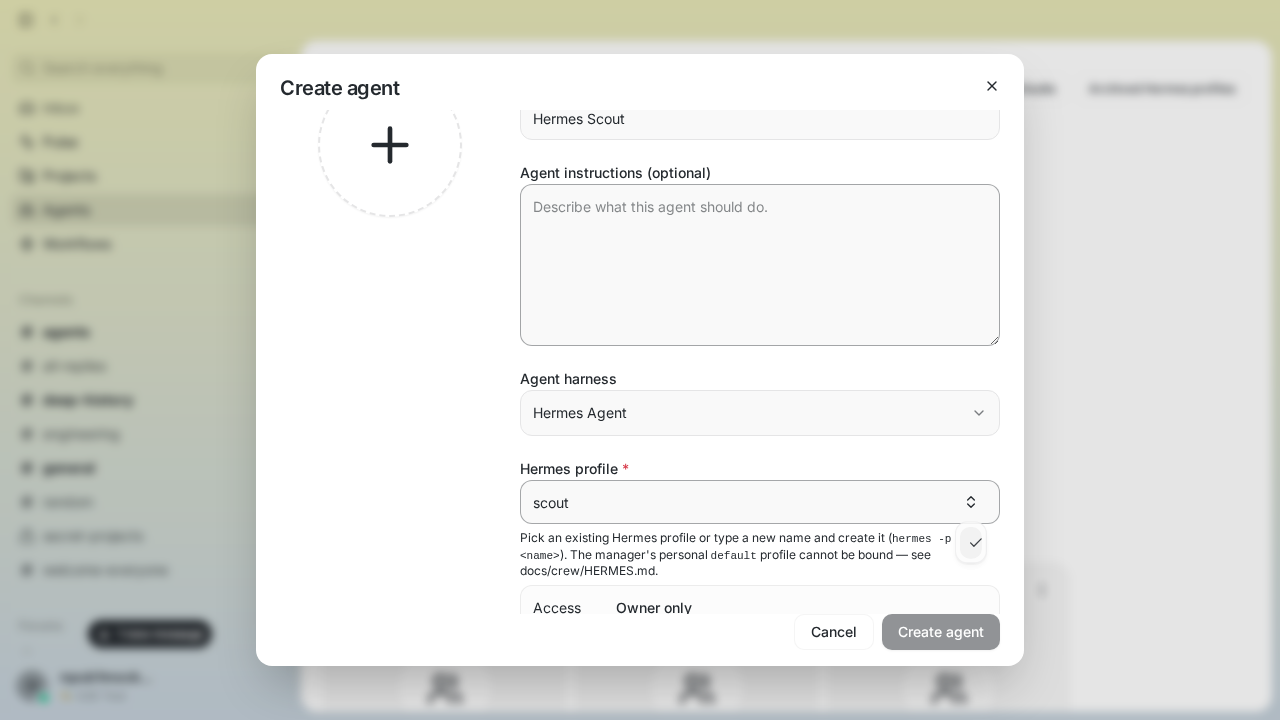Click the docs/crew/HERMES.md help text
The image size is (1280, 720).
588,571
